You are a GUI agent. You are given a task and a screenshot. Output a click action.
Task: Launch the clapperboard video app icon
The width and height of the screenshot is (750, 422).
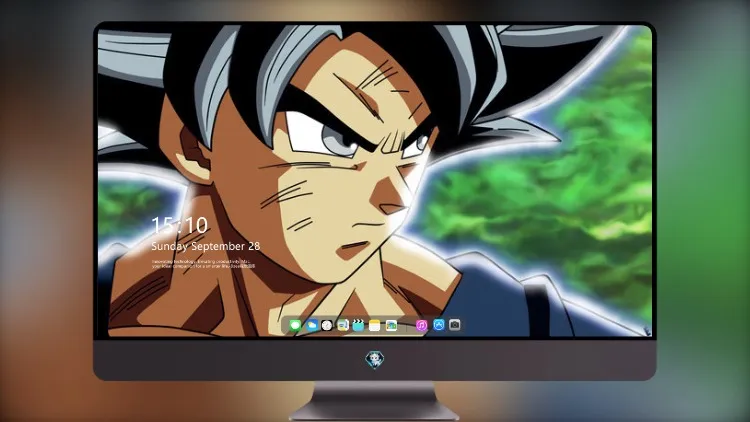(x=358, y=325)
